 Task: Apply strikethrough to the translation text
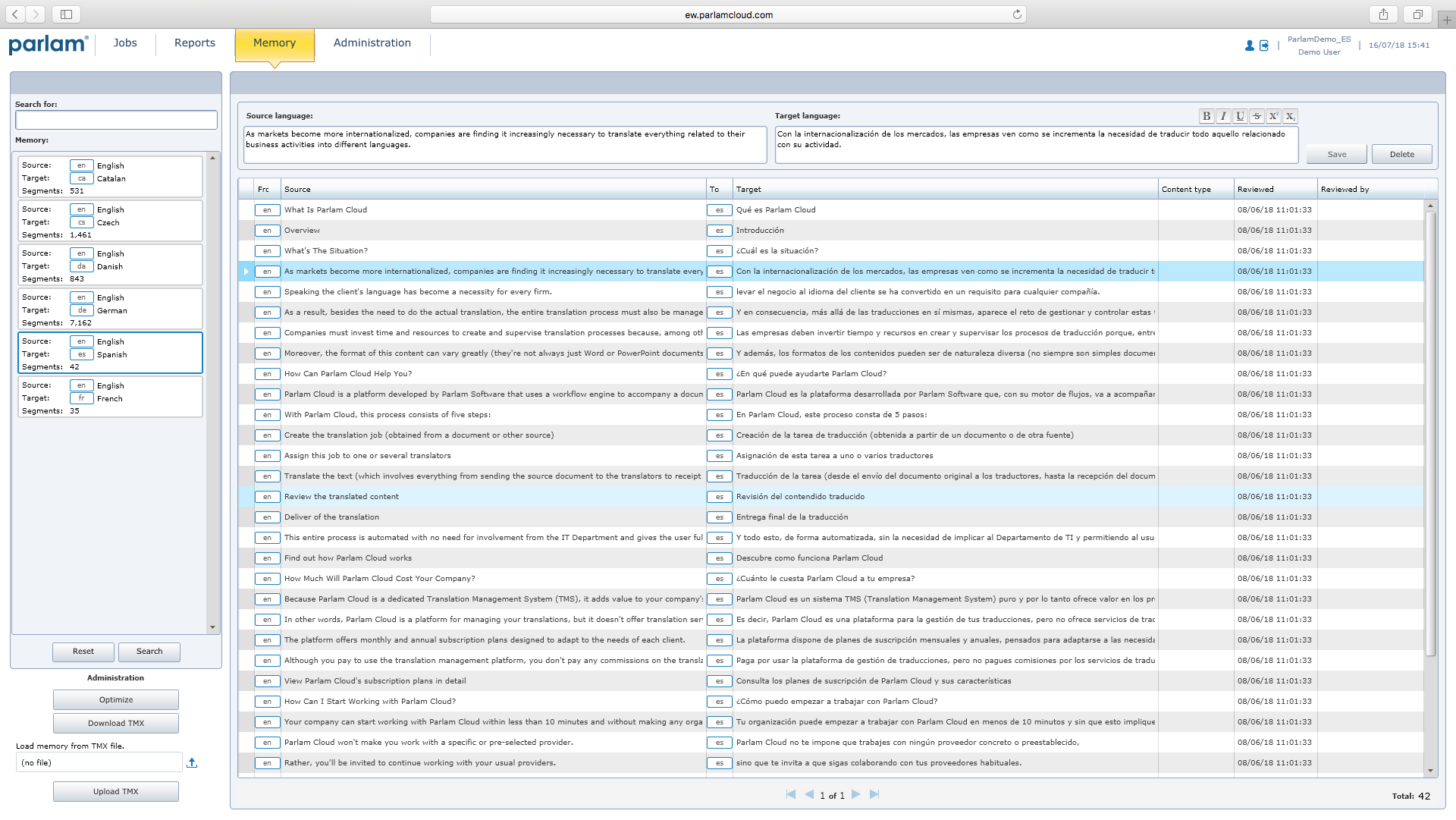click(x=1257, y=116)
